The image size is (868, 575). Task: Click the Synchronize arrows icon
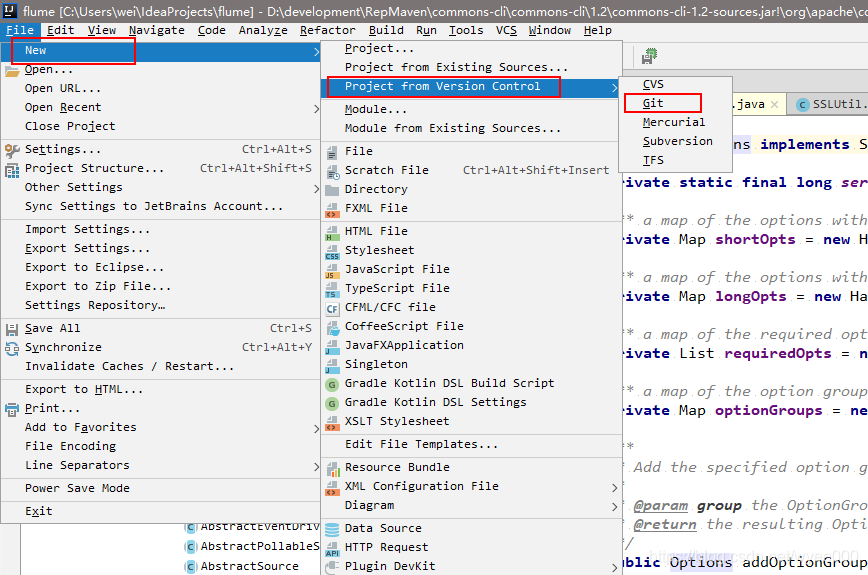click(12, 349)
